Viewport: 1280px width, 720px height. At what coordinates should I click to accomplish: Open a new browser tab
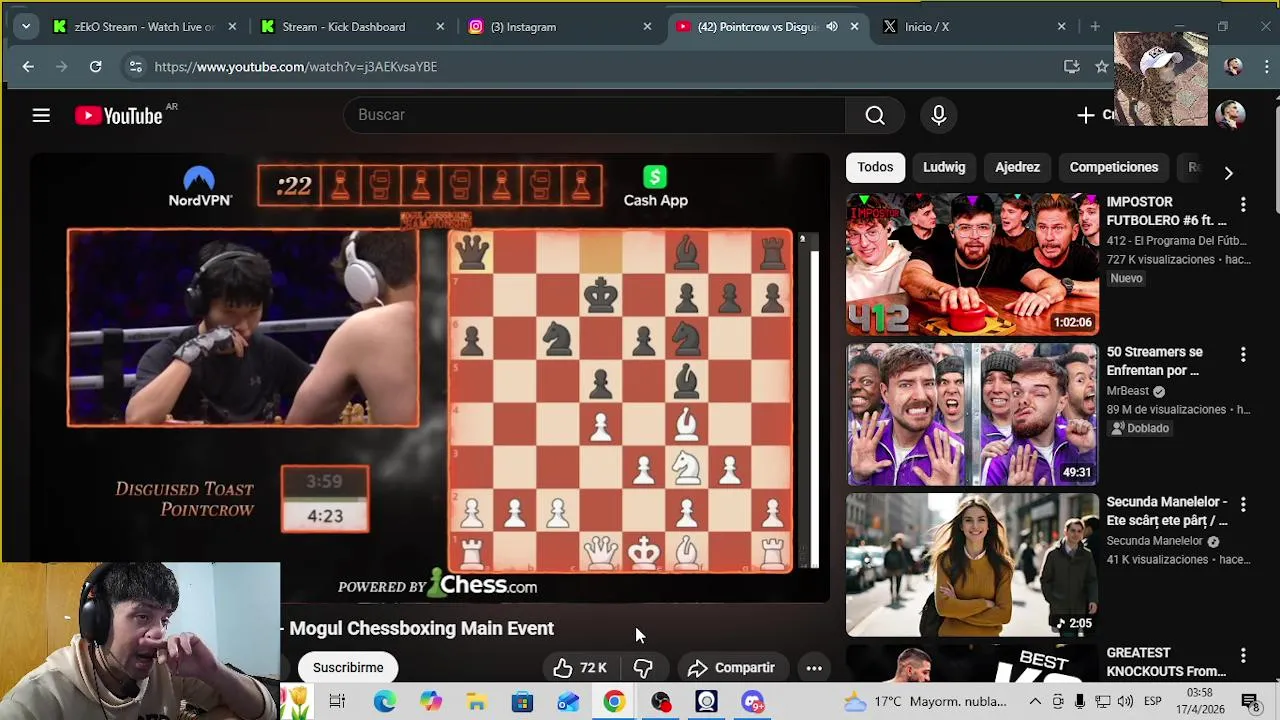click(1095, 27)
